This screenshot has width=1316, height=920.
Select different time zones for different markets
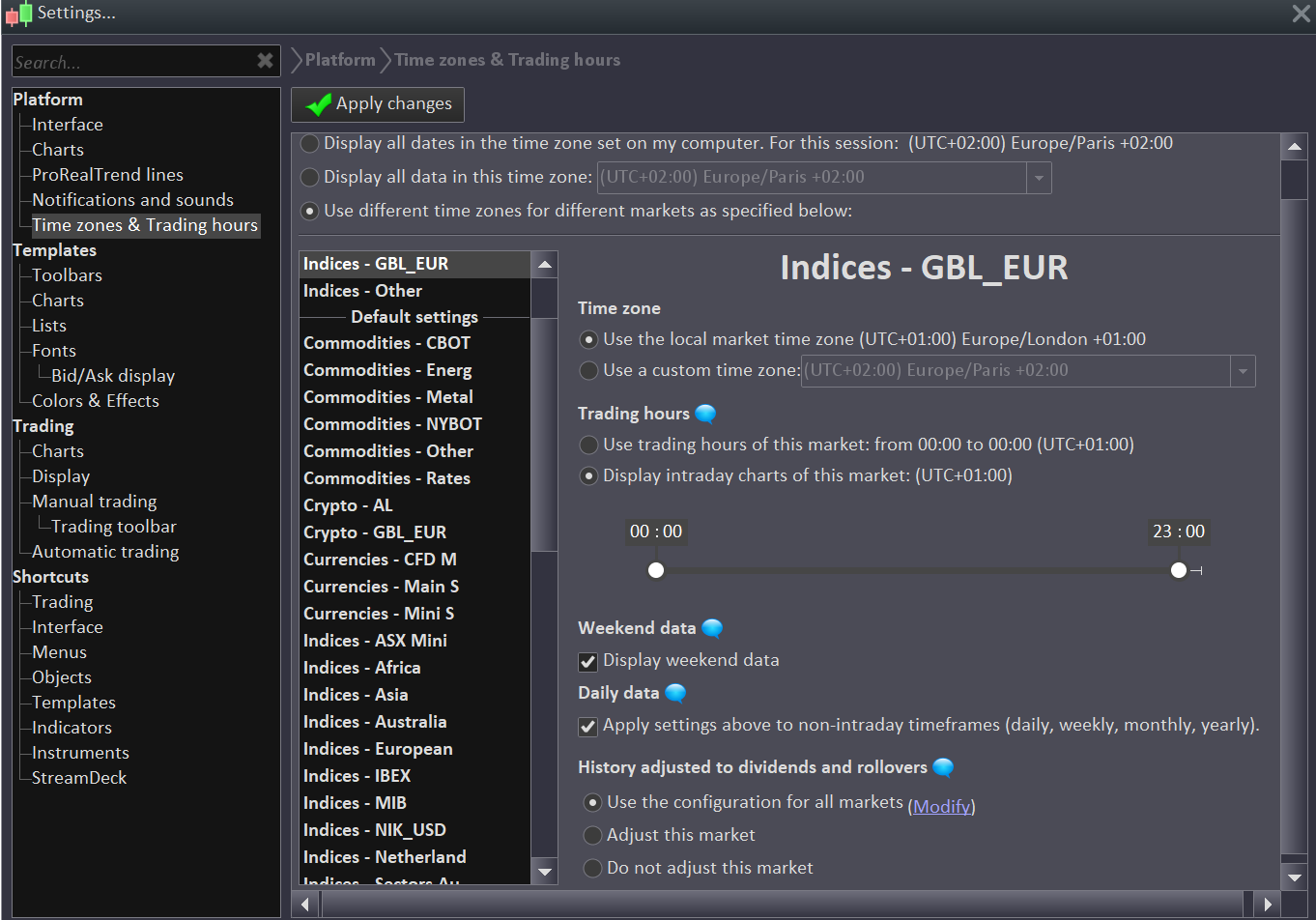(310, 211)
